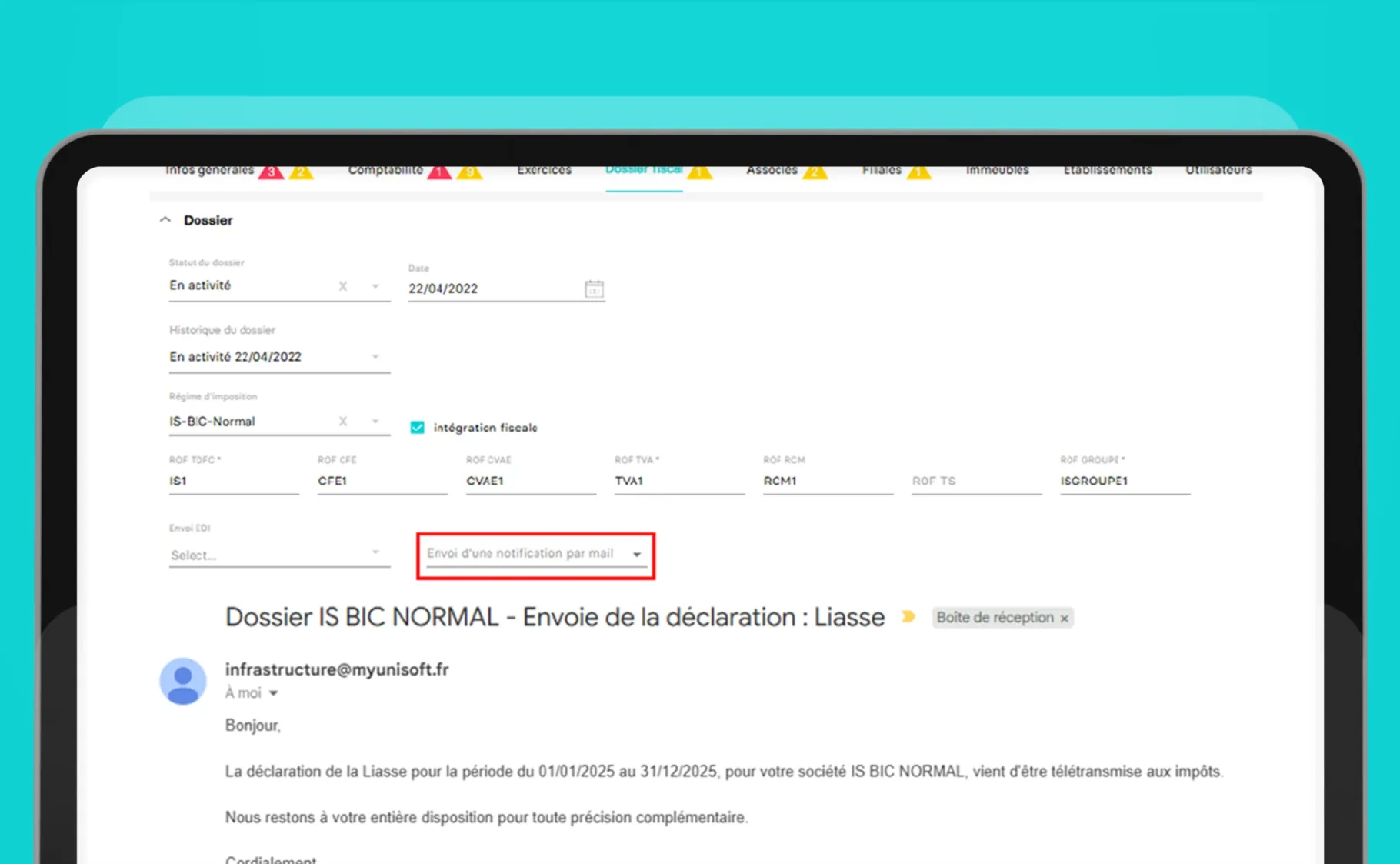Open the Exercices tab
The width and height of the screenshot is (1400, 864).
pos(544,171)
